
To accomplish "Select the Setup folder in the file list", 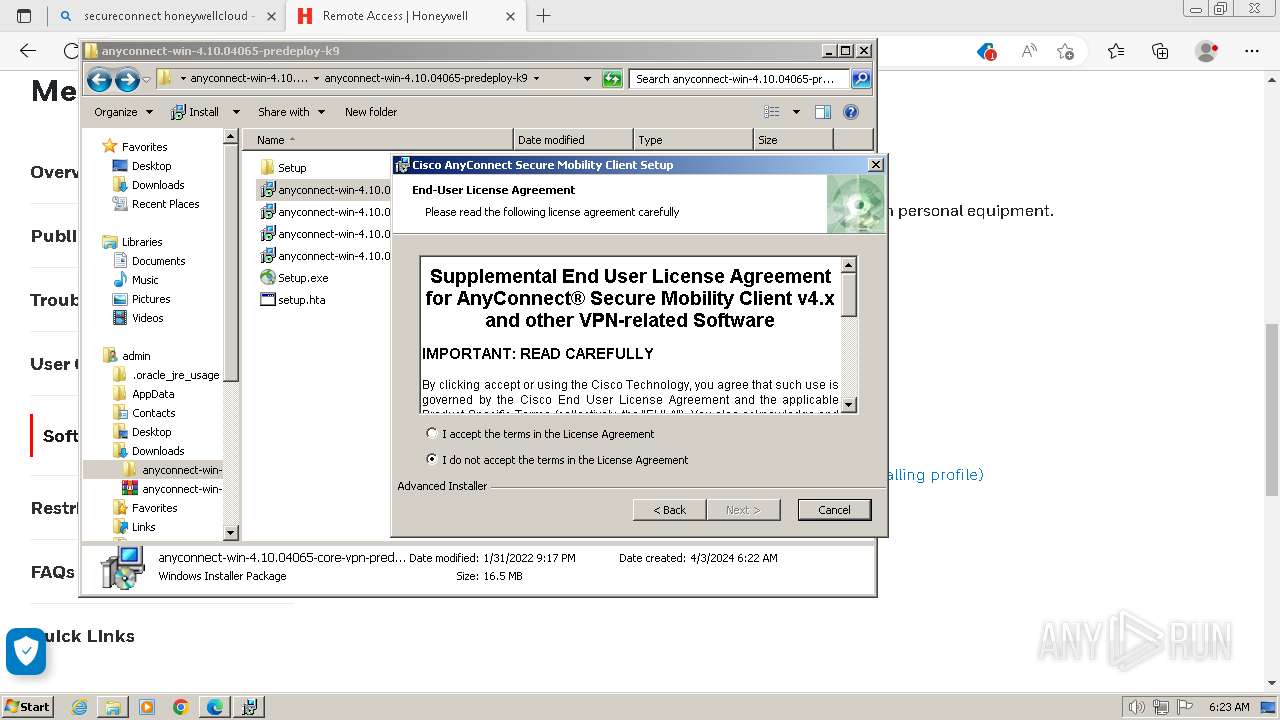I will tap(283, 168).
